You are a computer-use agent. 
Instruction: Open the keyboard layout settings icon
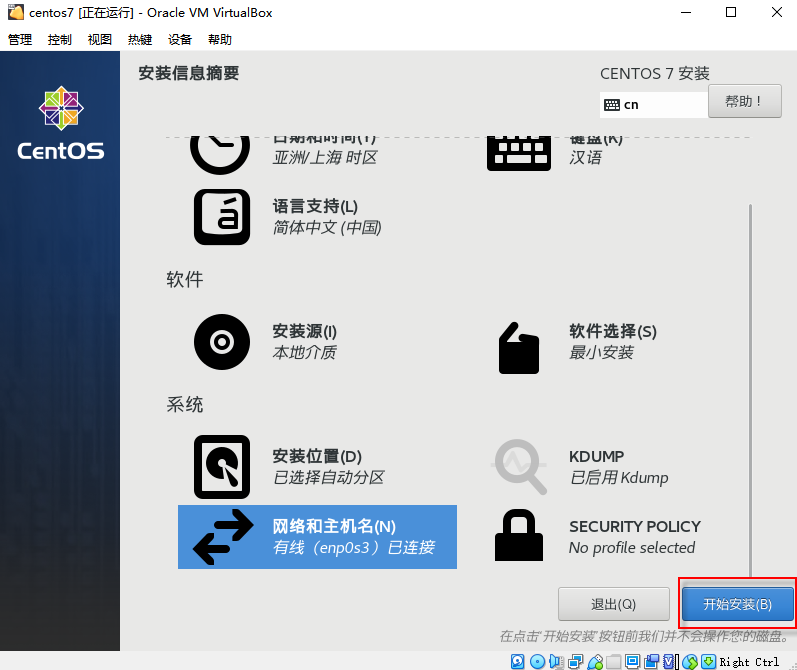[518, 154]
